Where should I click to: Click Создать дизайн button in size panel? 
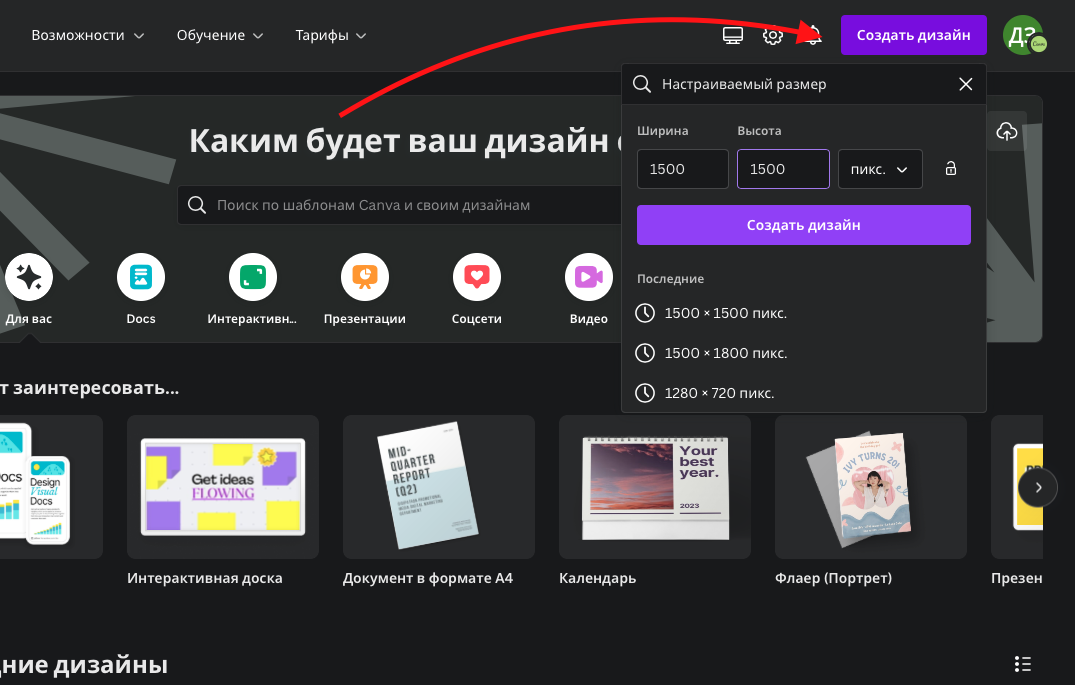point(804,225)
